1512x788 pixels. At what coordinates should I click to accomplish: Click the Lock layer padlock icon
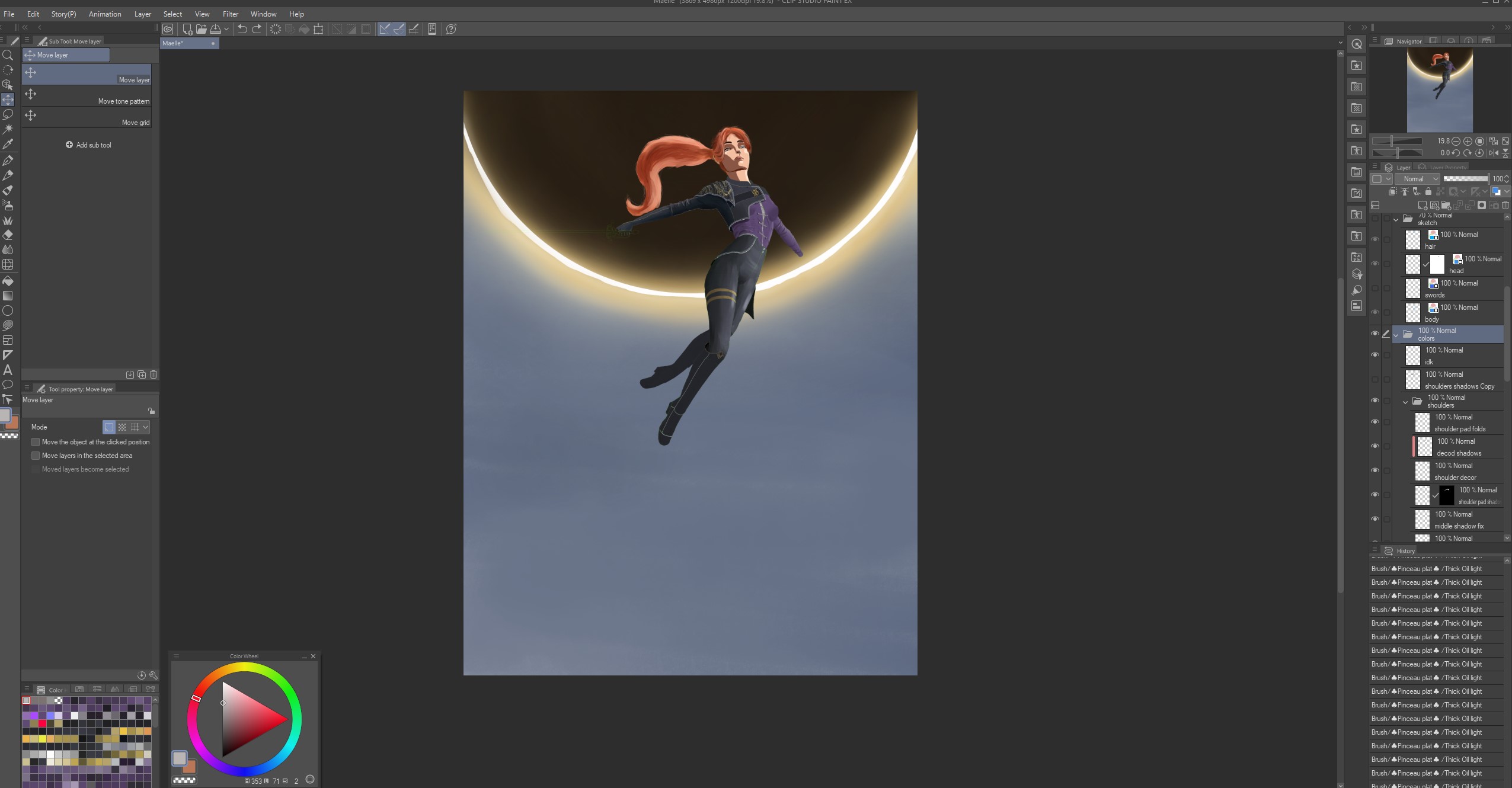tap(1428, 191)
